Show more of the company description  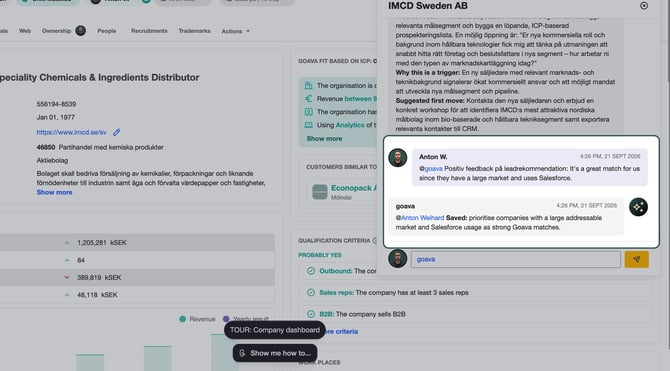pyautogui.click(x=54, y=192)
